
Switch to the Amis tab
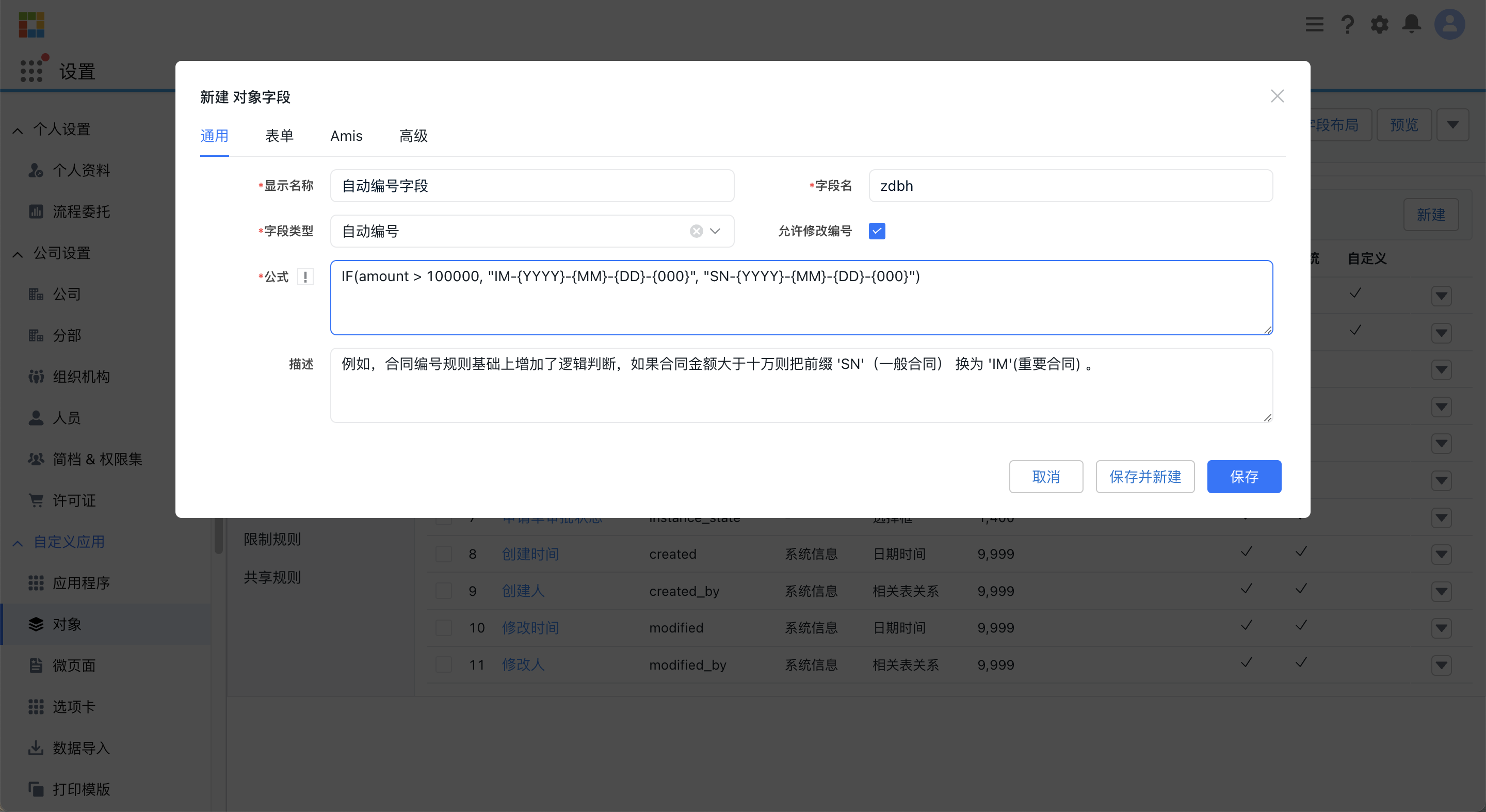point(346,136)
